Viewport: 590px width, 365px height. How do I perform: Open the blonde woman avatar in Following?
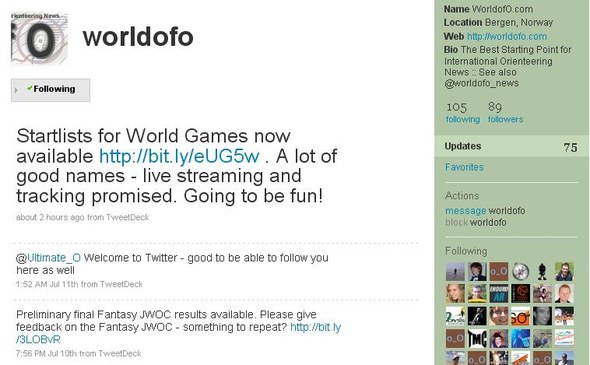(455, 294)
